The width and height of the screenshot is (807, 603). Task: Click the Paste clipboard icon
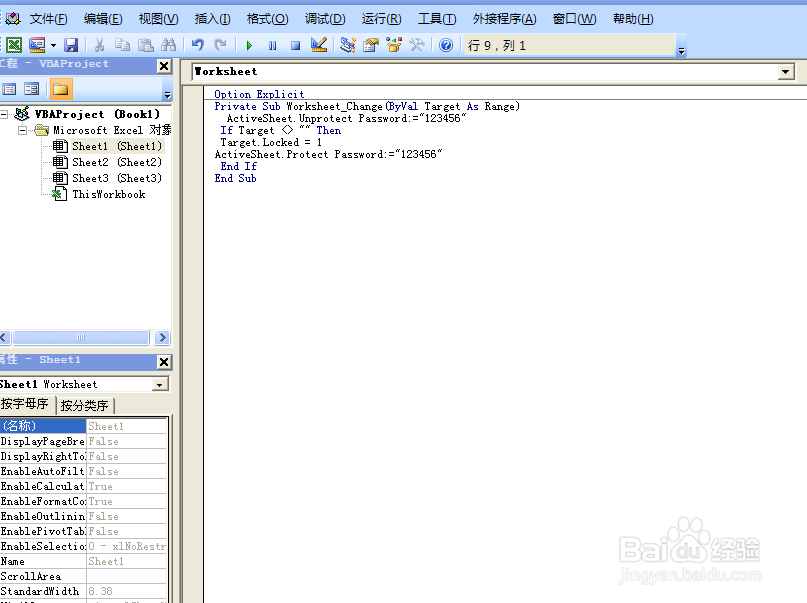(146, 45)
